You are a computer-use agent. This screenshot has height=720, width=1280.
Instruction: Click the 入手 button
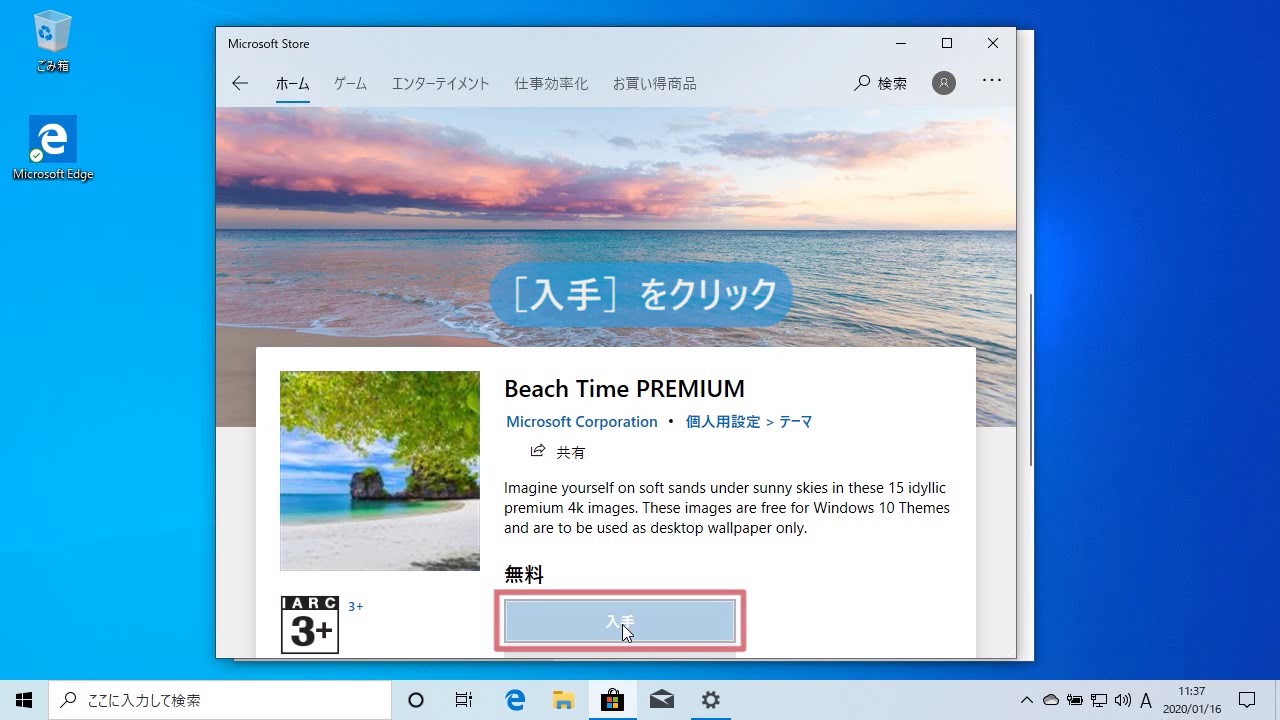click(620, 621)
